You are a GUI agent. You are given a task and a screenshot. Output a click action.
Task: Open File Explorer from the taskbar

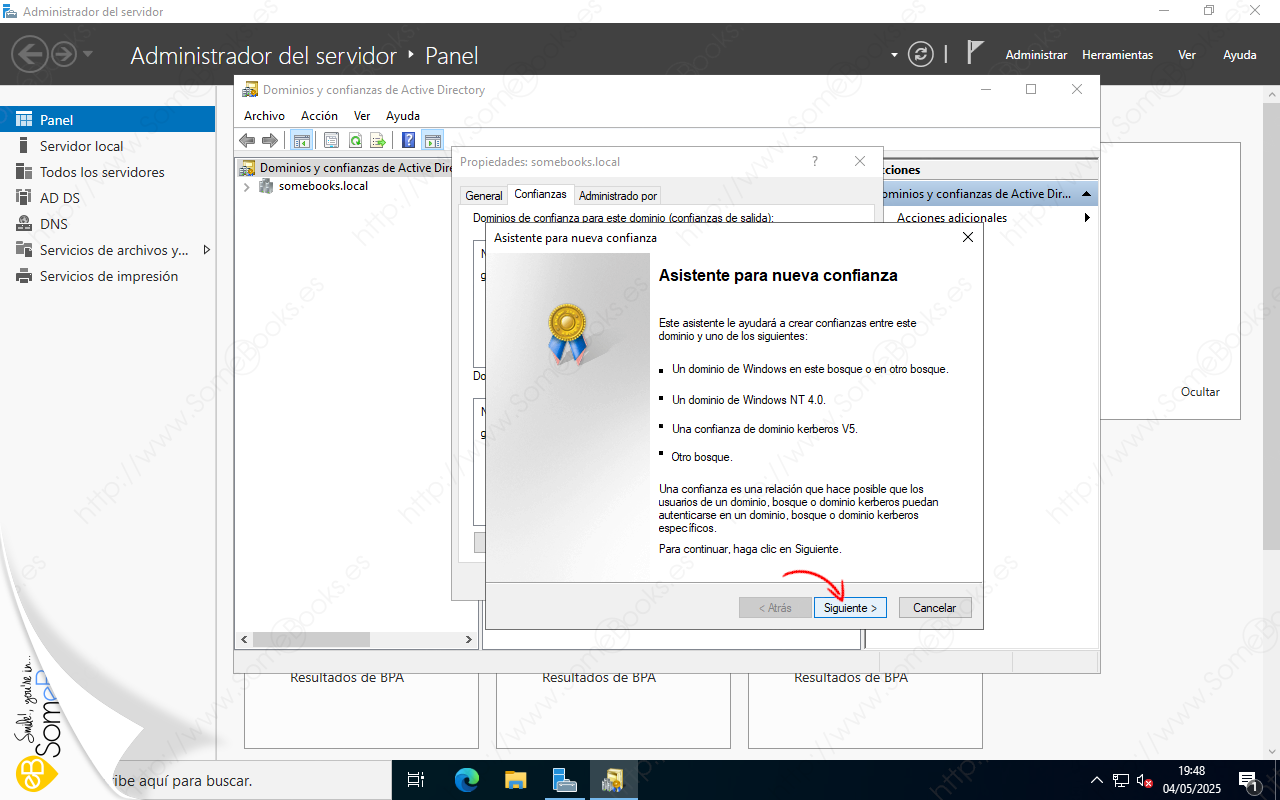click(515, 780)
